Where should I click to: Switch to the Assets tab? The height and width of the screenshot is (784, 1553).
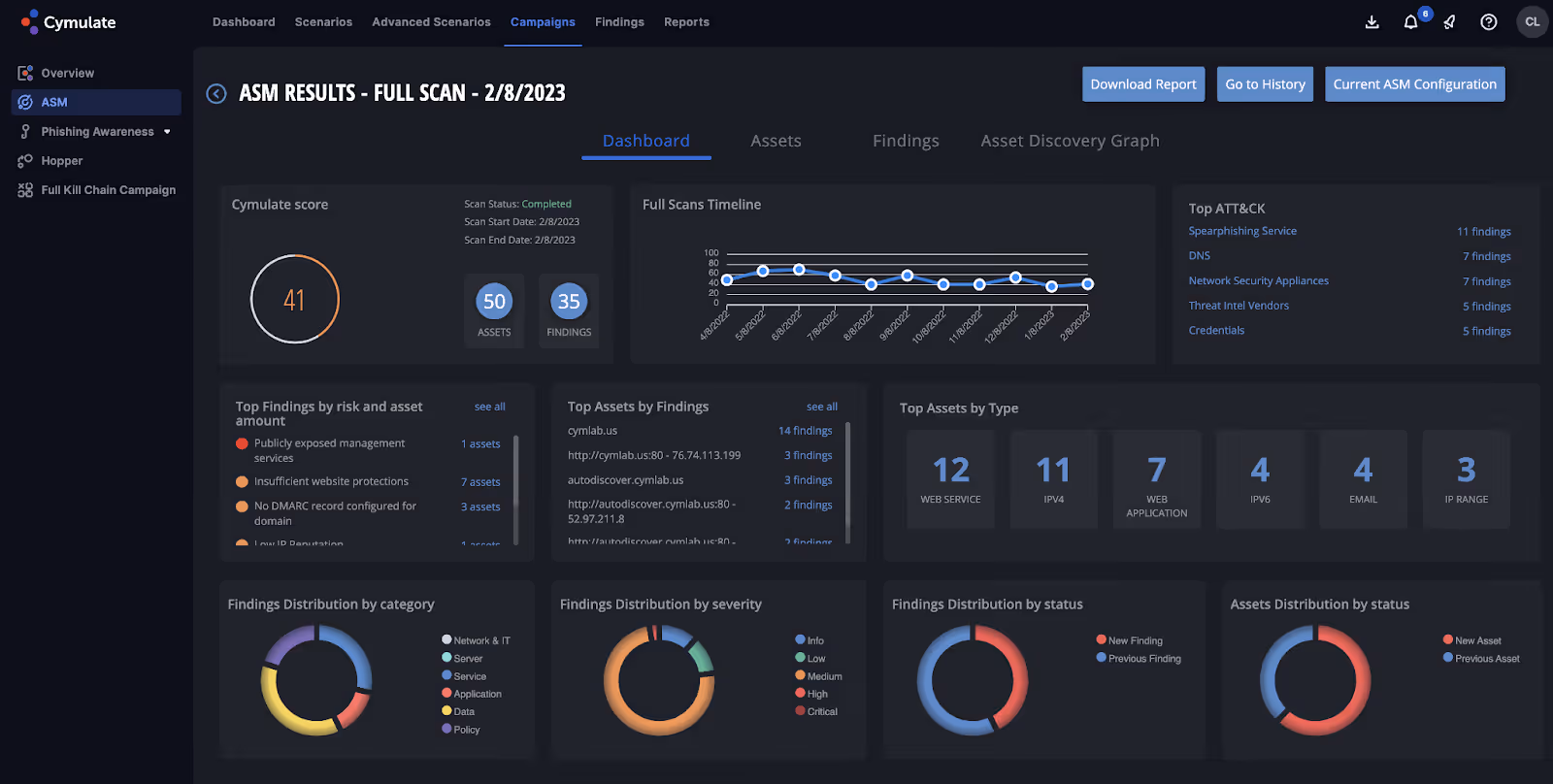pyautogui.click(x=776, y=141)
